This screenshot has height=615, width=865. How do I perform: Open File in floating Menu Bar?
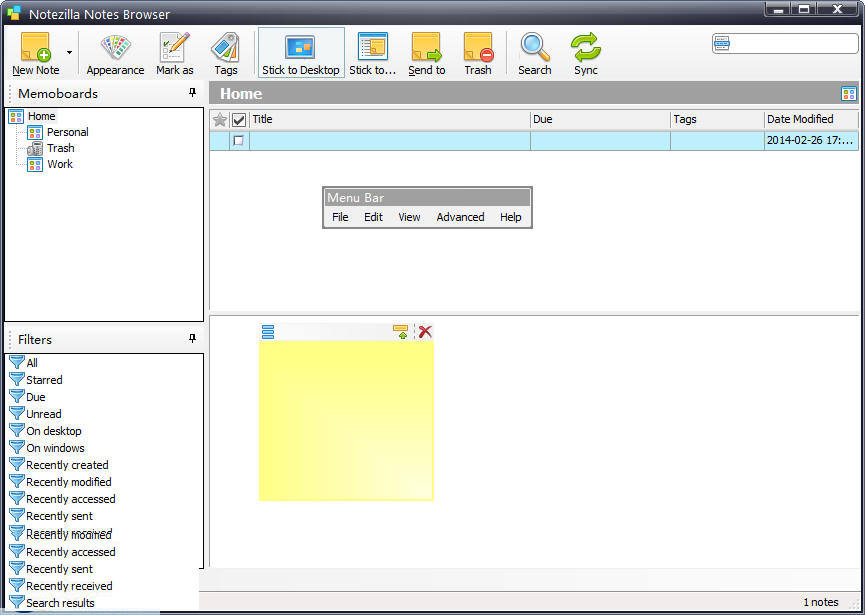tap(340, 217)
